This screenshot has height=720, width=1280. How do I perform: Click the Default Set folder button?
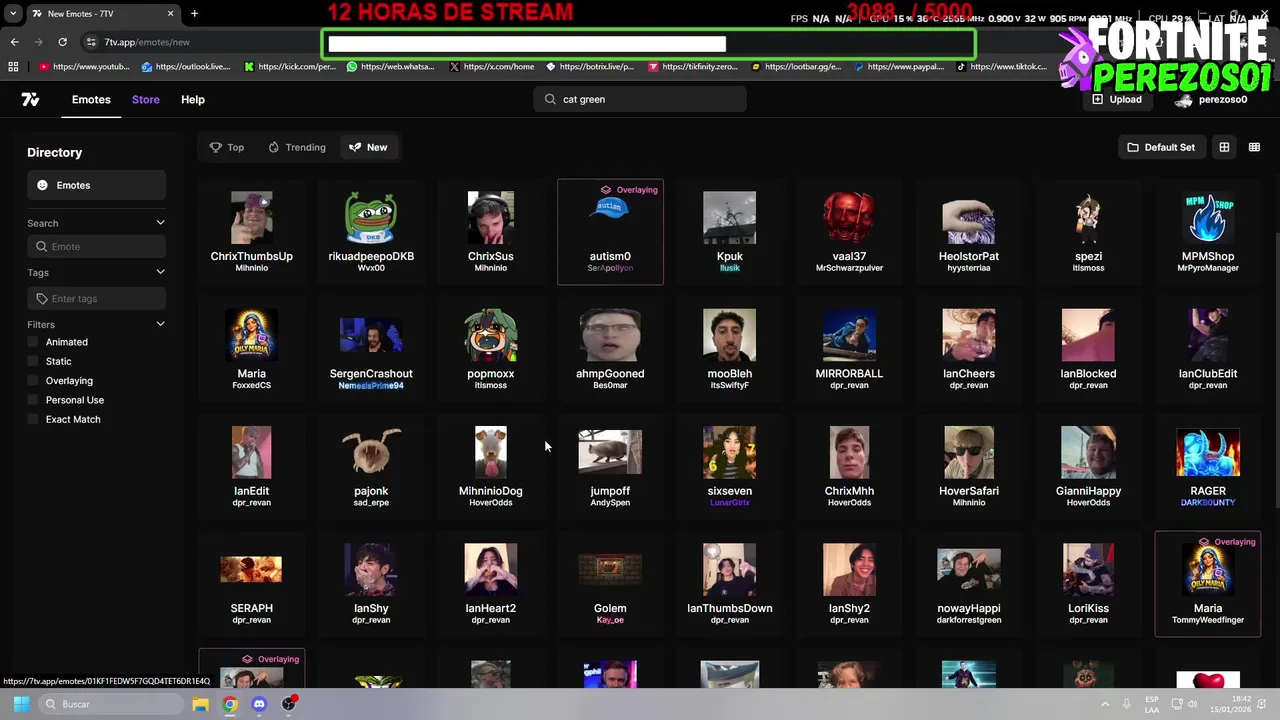coord(1161,147)
